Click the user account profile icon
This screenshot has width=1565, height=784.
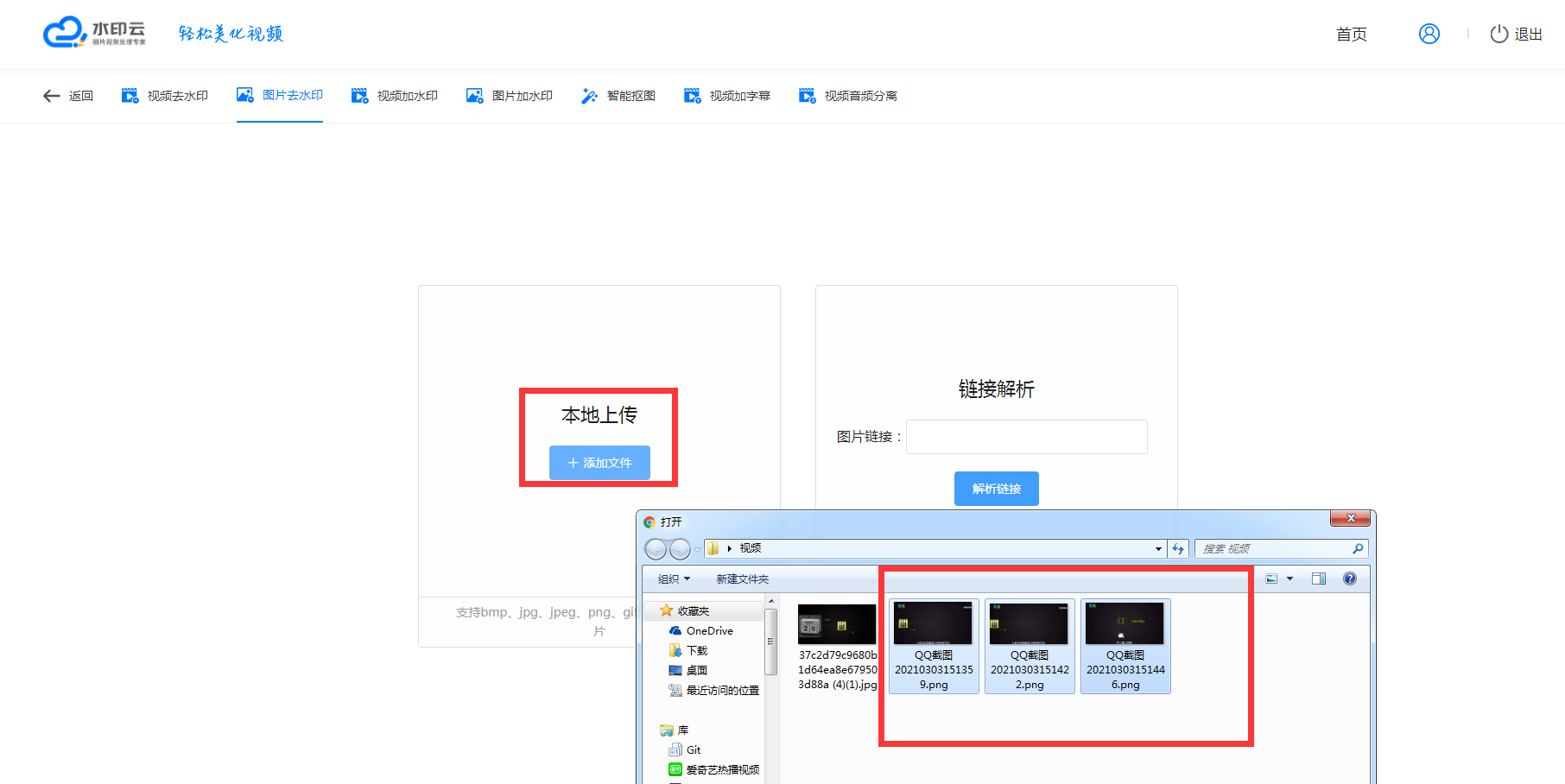pyautogui.click(x=1429, y=34)
